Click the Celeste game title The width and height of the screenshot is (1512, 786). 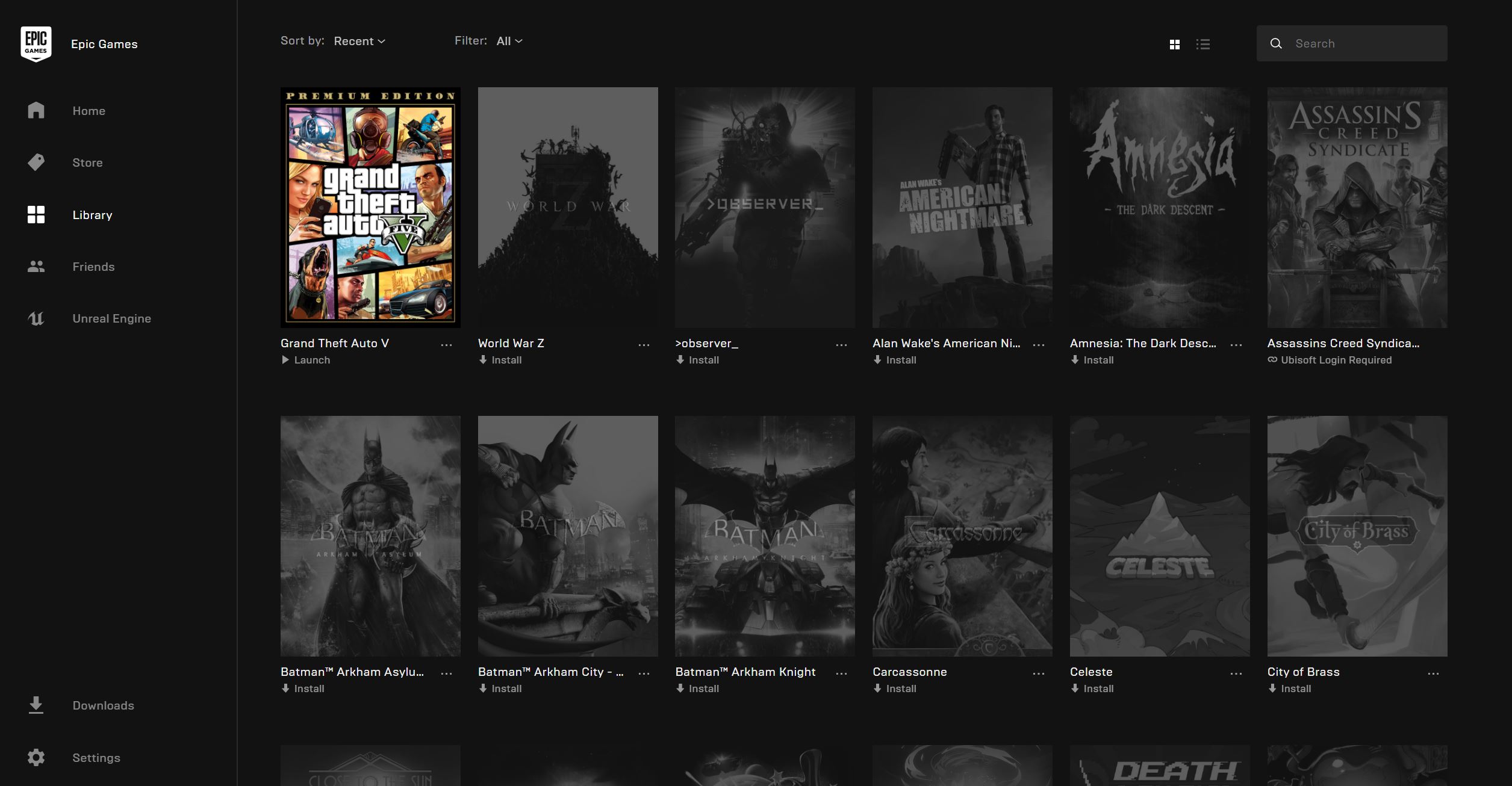pyautogui.click(x=1091, y=672)
